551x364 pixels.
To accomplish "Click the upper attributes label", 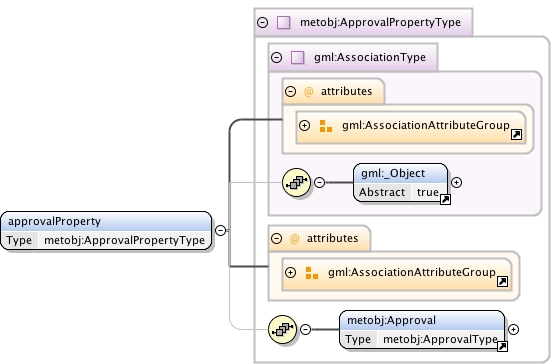I will (x=346, y=91).
